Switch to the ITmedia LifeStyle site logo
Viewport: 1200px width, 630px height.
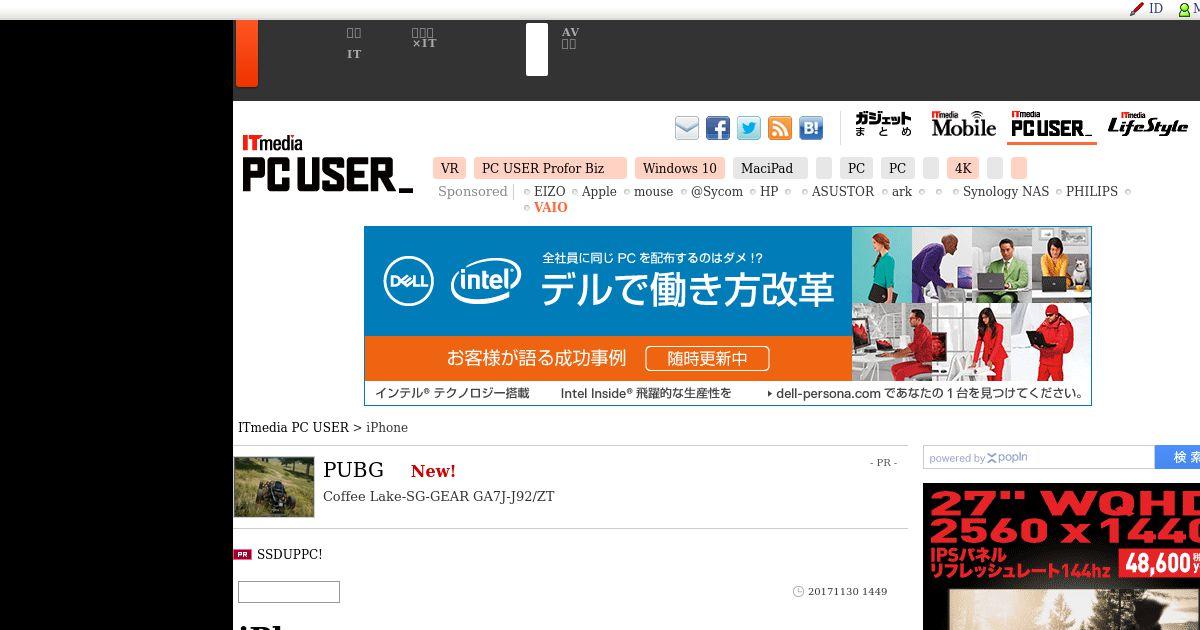click(1148, 125)
